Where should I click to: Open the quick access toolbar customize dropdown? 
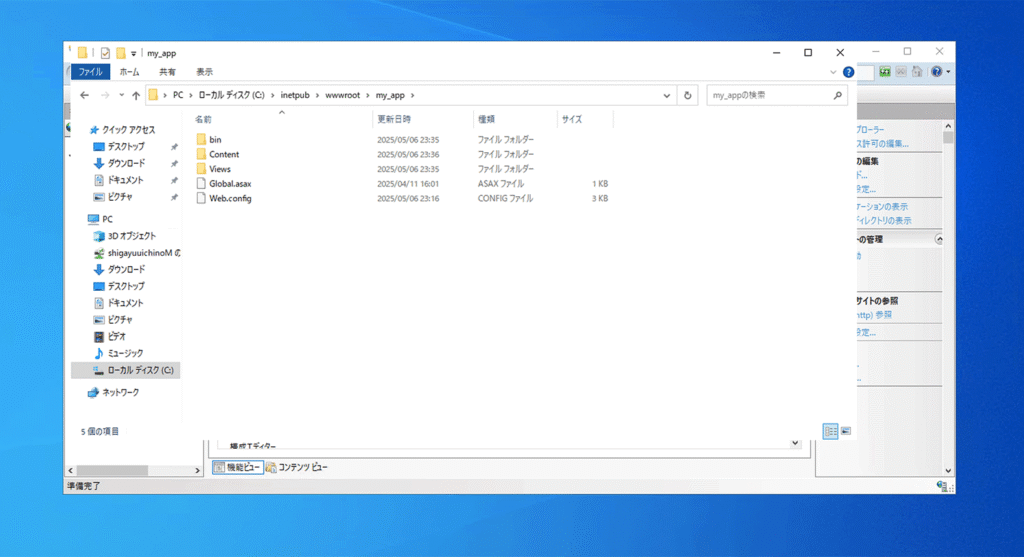133,54
